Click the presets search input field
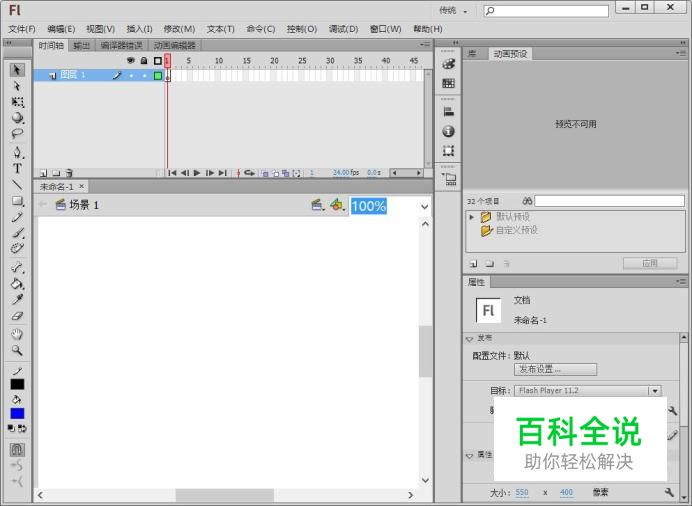The image size is (692, 506). point(609,202)
